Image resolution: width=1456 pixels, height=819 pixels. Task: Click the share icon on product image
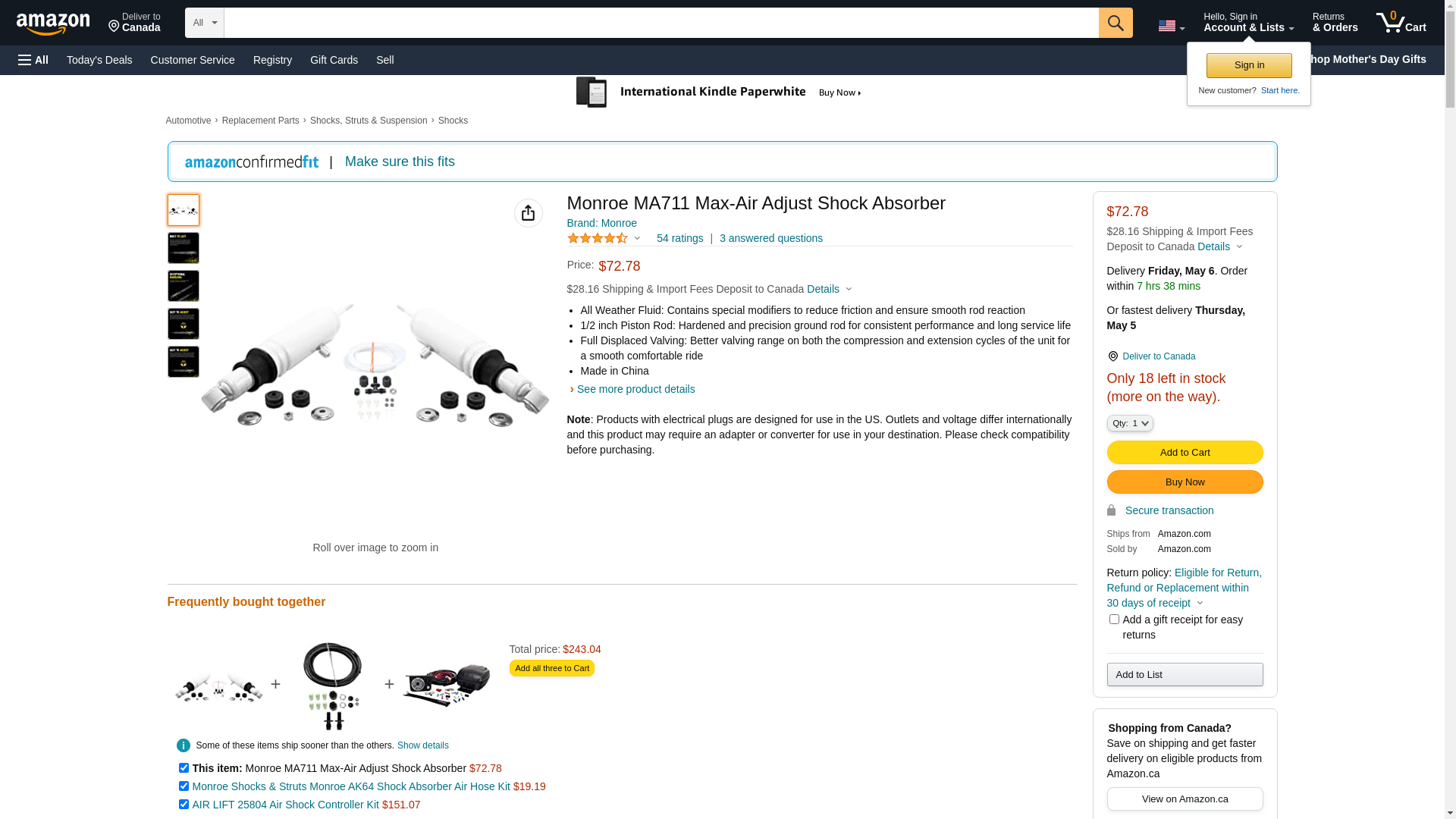529,213
